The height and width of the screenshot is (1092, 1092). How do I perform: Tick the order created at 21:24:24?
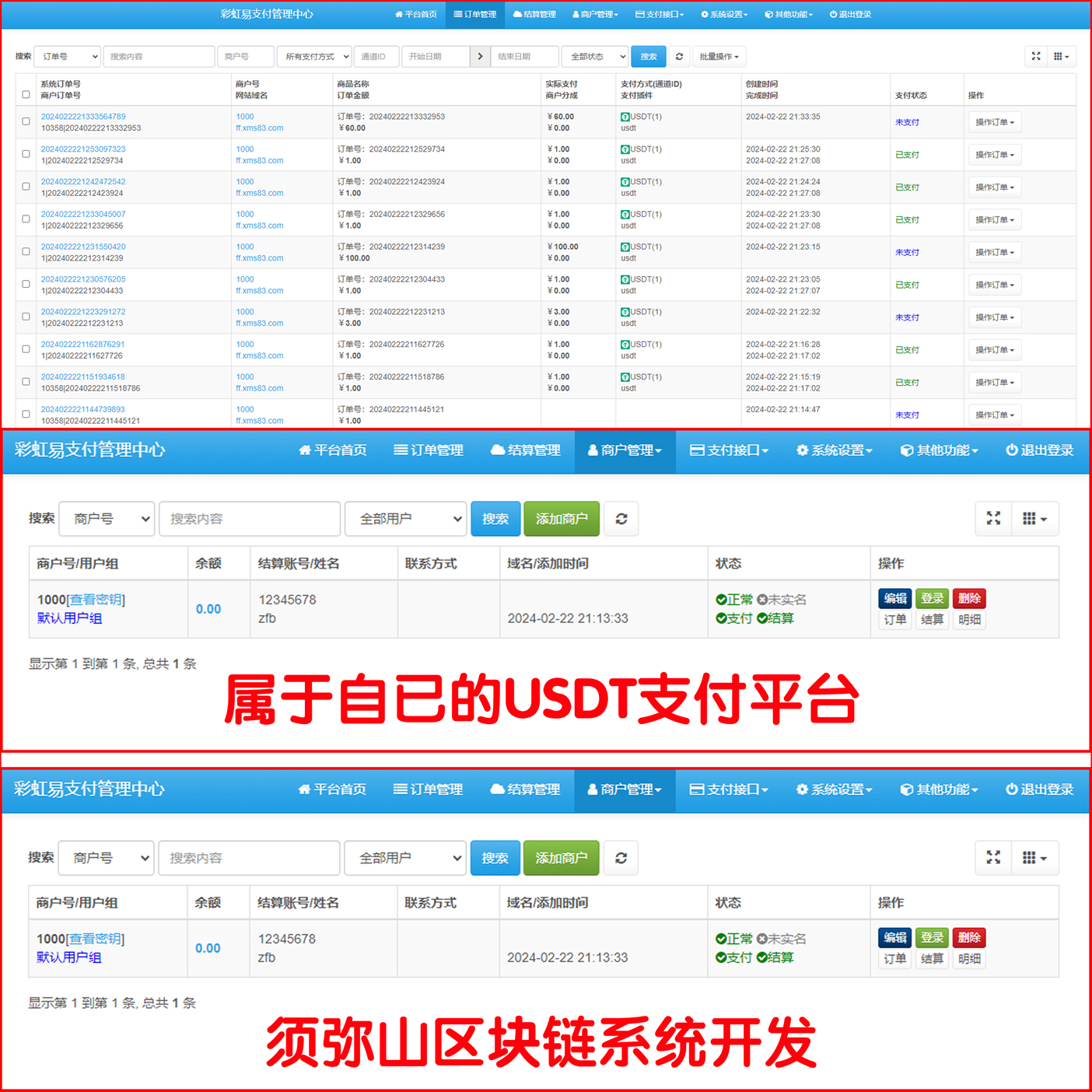(26, 187)
